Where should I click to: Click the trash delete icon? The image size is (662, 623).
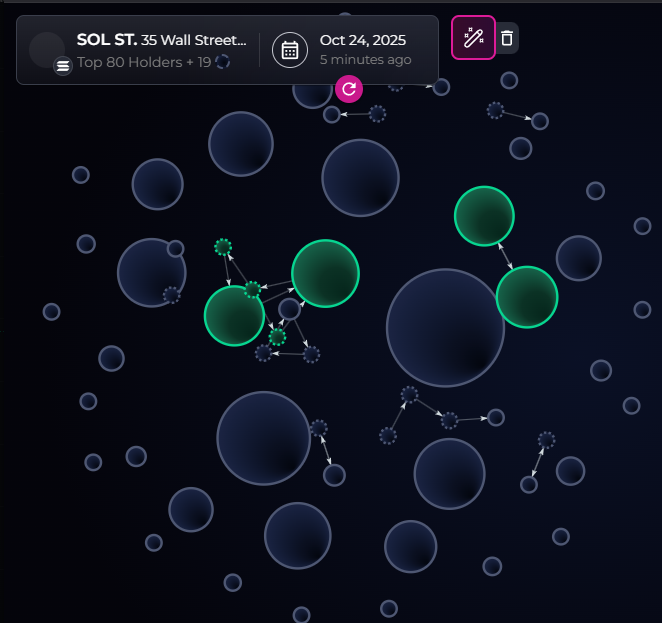(x=507, y=38)
